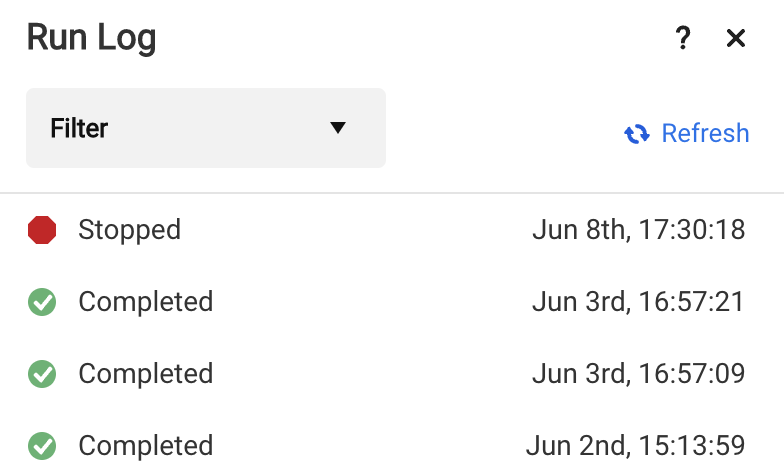Image resolution: width=784 pixels, height=470 pixels.
Task: Click the green check icon for Jun 3rd 16:57:21
Action: click(42, 302)
